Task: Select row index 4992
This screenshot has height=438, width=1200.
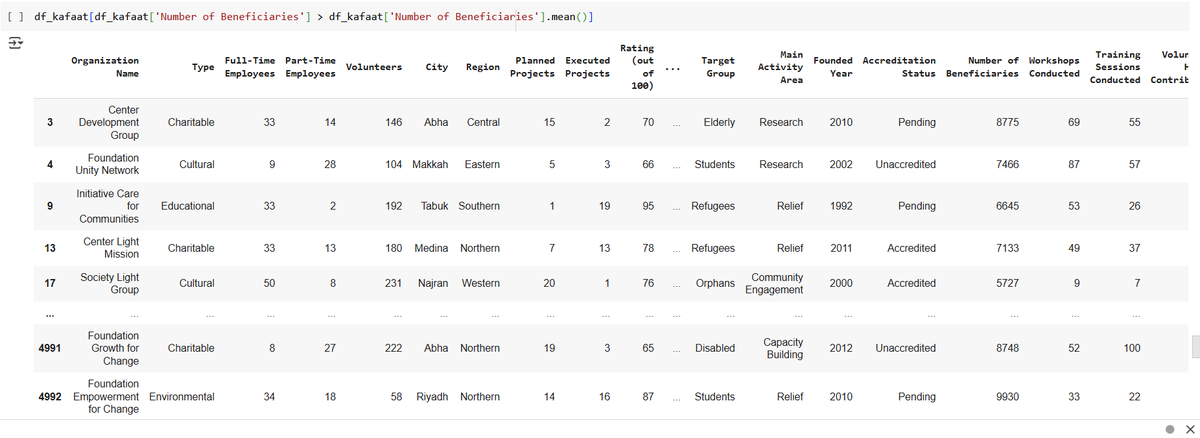Action: coord(50,397)
